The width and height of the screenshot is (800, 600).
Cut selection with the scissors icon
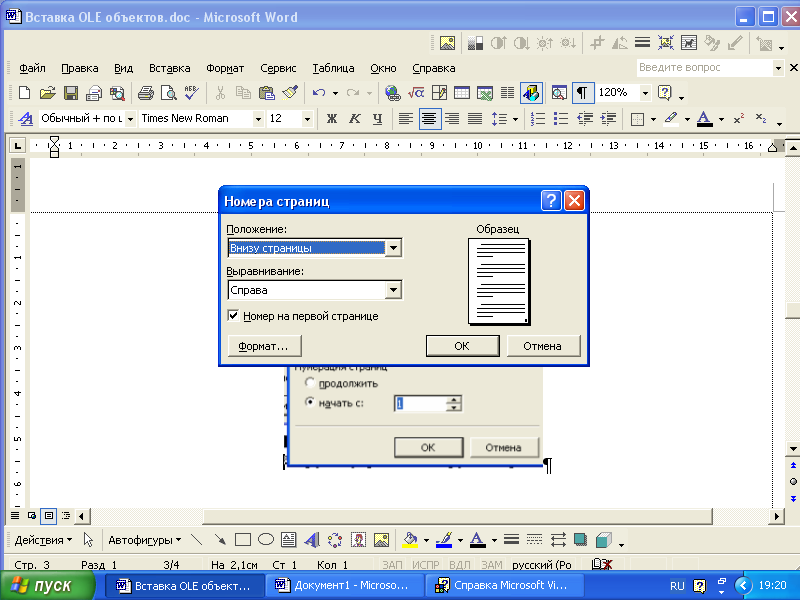pyautogui.click(x=220, y=93)
